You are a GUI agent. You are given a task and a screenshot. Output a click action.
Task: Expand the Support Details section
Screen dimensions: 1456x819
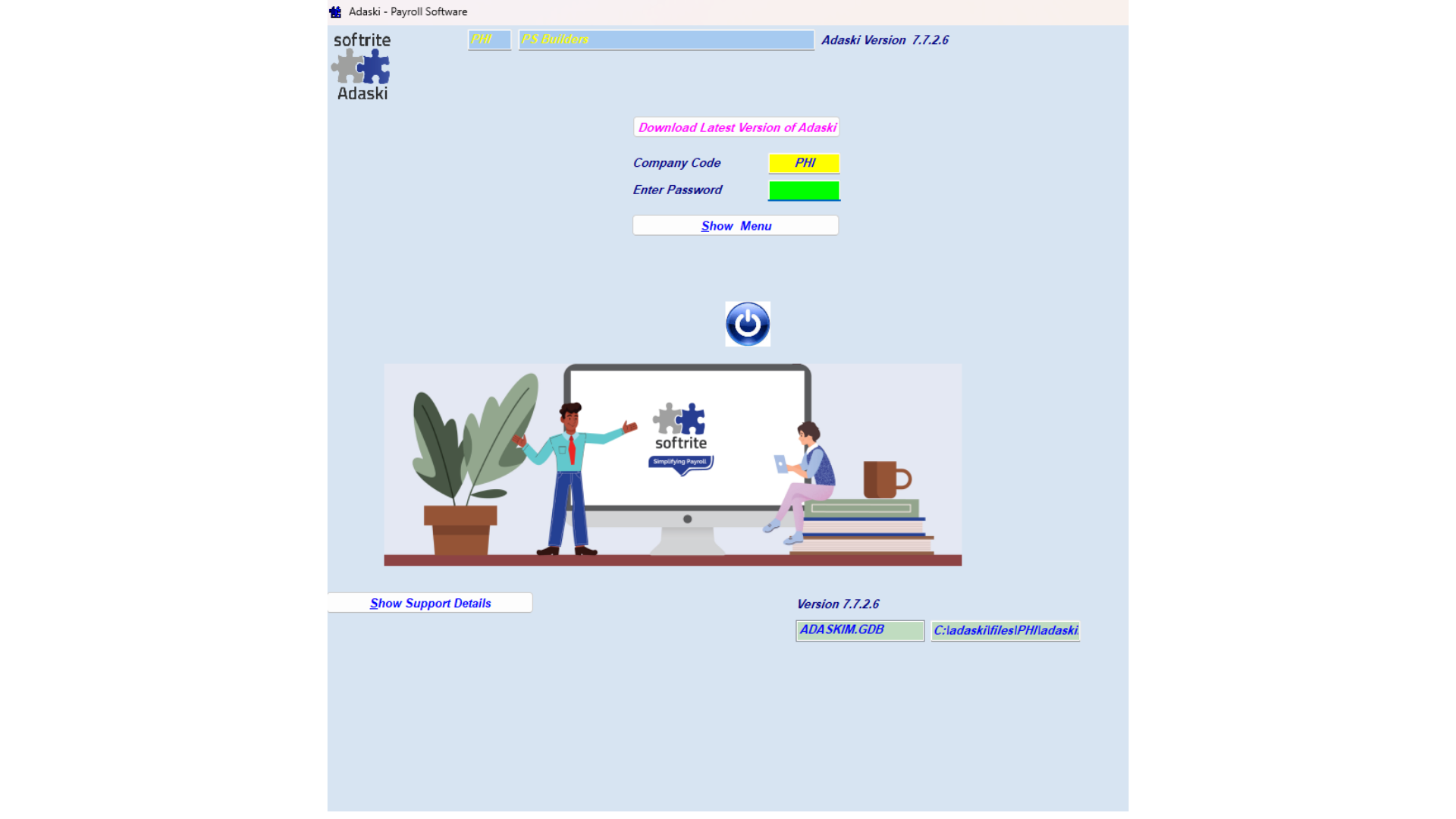coord(430,603)
